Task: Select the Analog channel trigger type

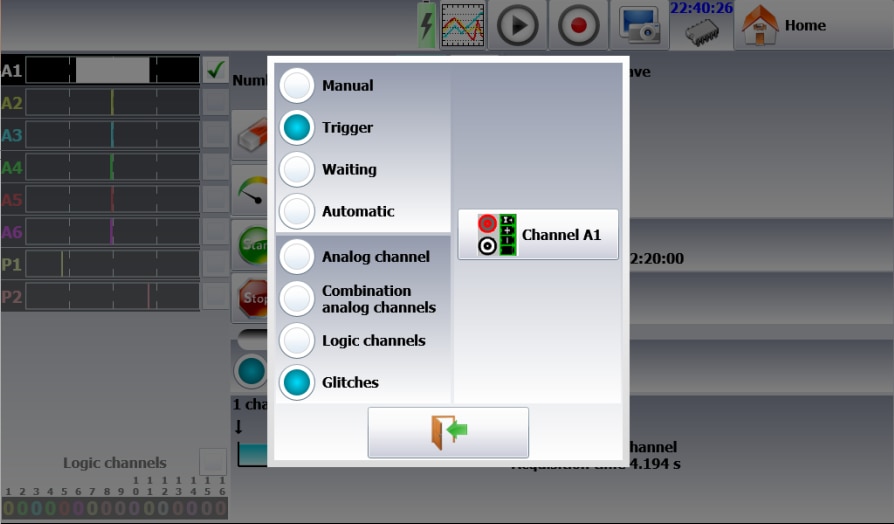Action: (x=297, y=257)
